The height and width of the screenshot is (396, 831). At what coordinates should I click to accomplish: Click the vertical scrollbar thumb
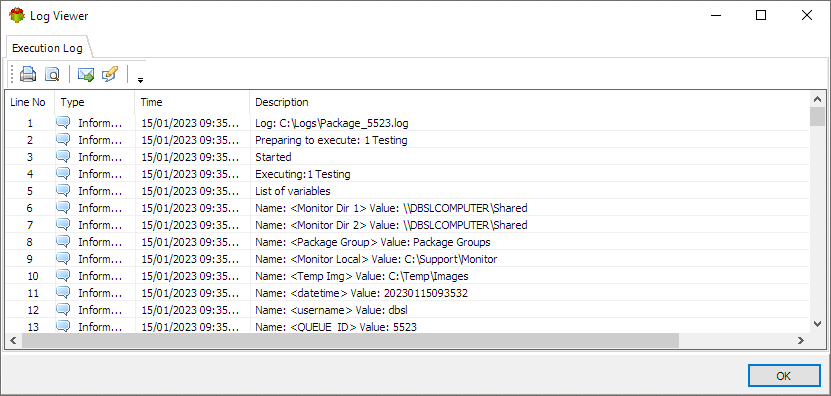point(817,117)
